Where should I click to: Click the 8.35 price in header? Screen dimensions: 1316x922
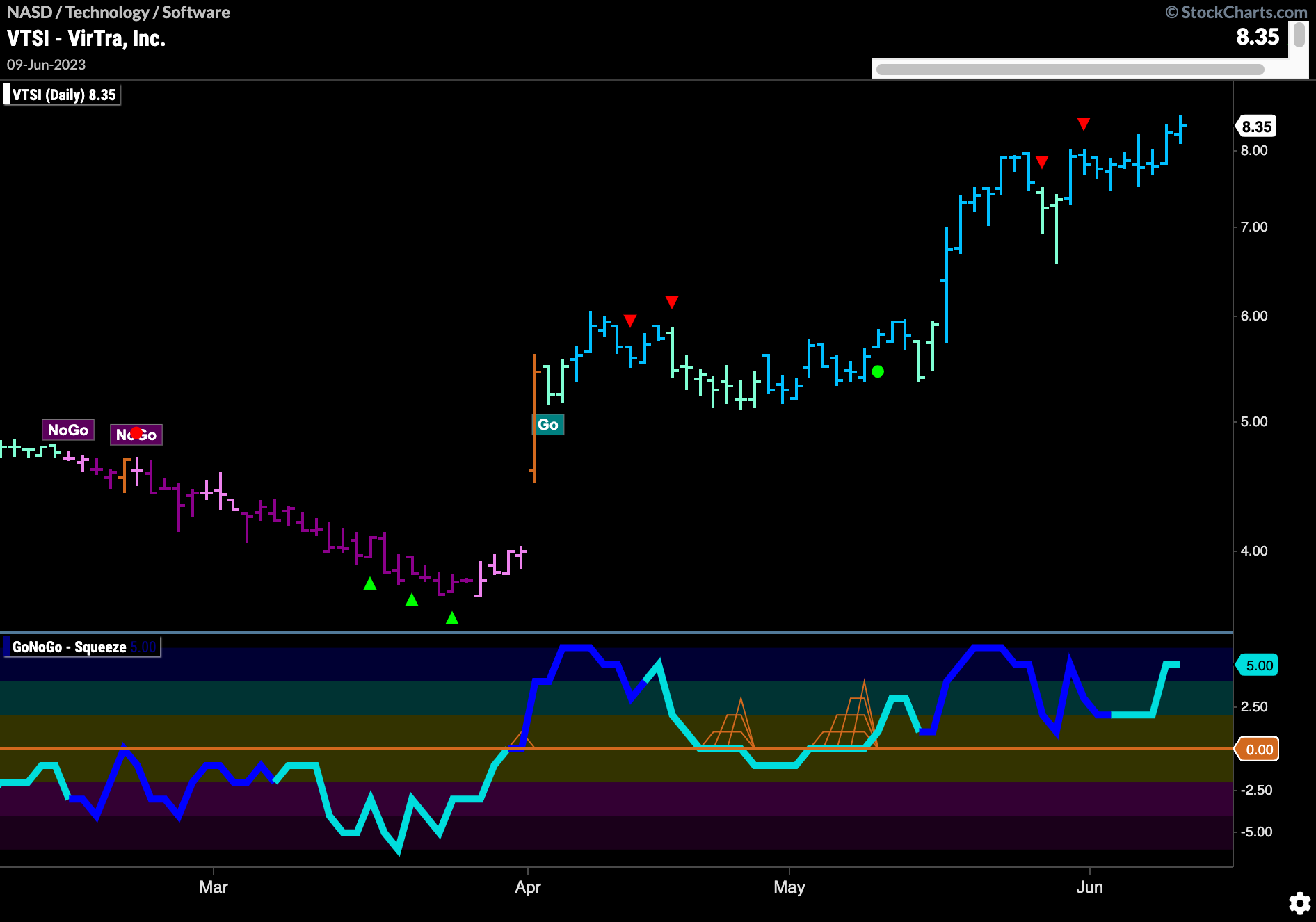tap(1258, 36)
